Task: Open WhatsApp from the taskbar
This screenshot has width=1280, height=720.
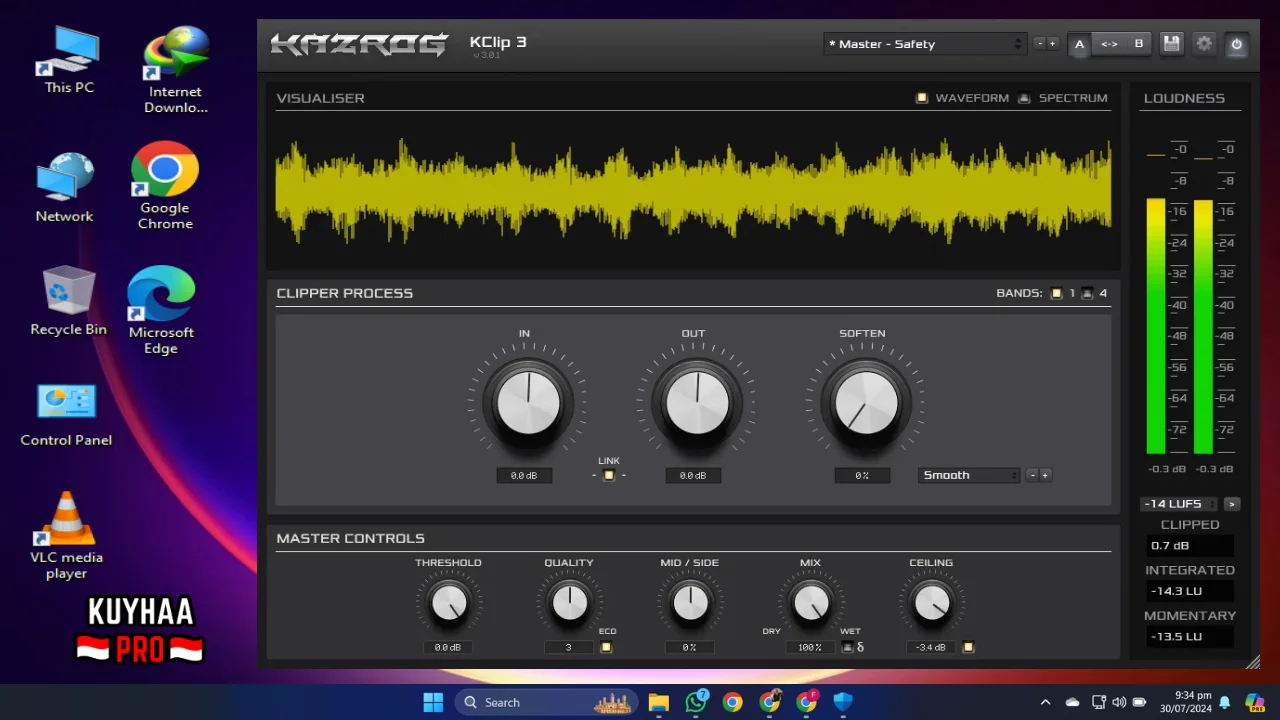Action: pyautogui.click(x=696, y=702)
